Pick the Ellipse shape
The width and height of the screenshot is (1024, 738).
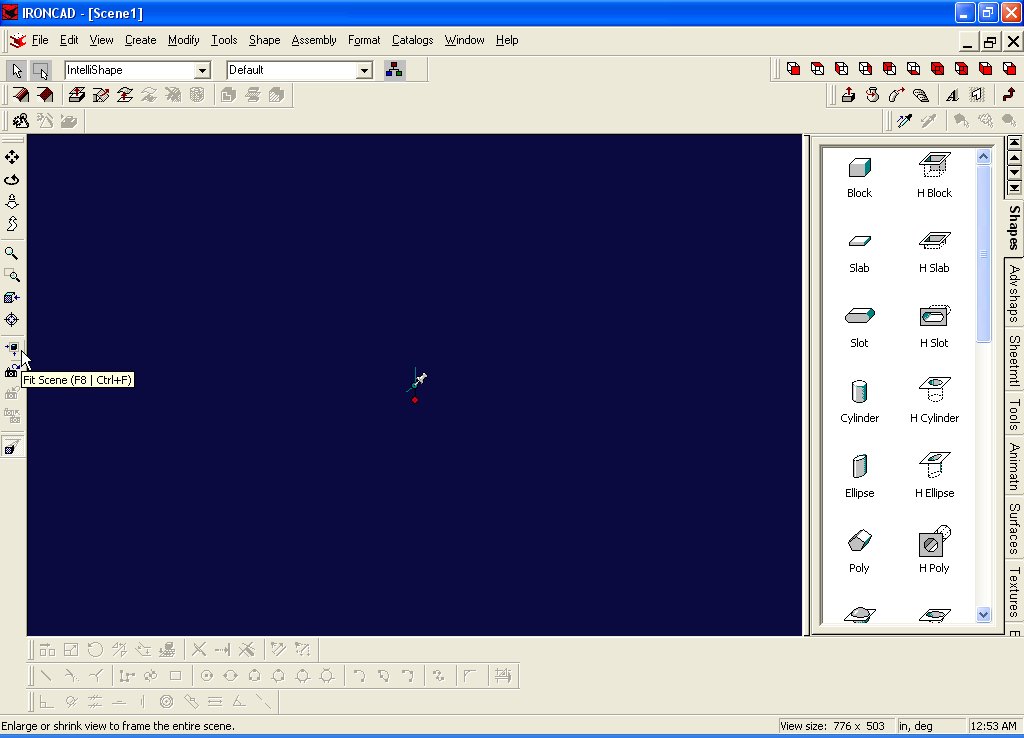(859, 477)
